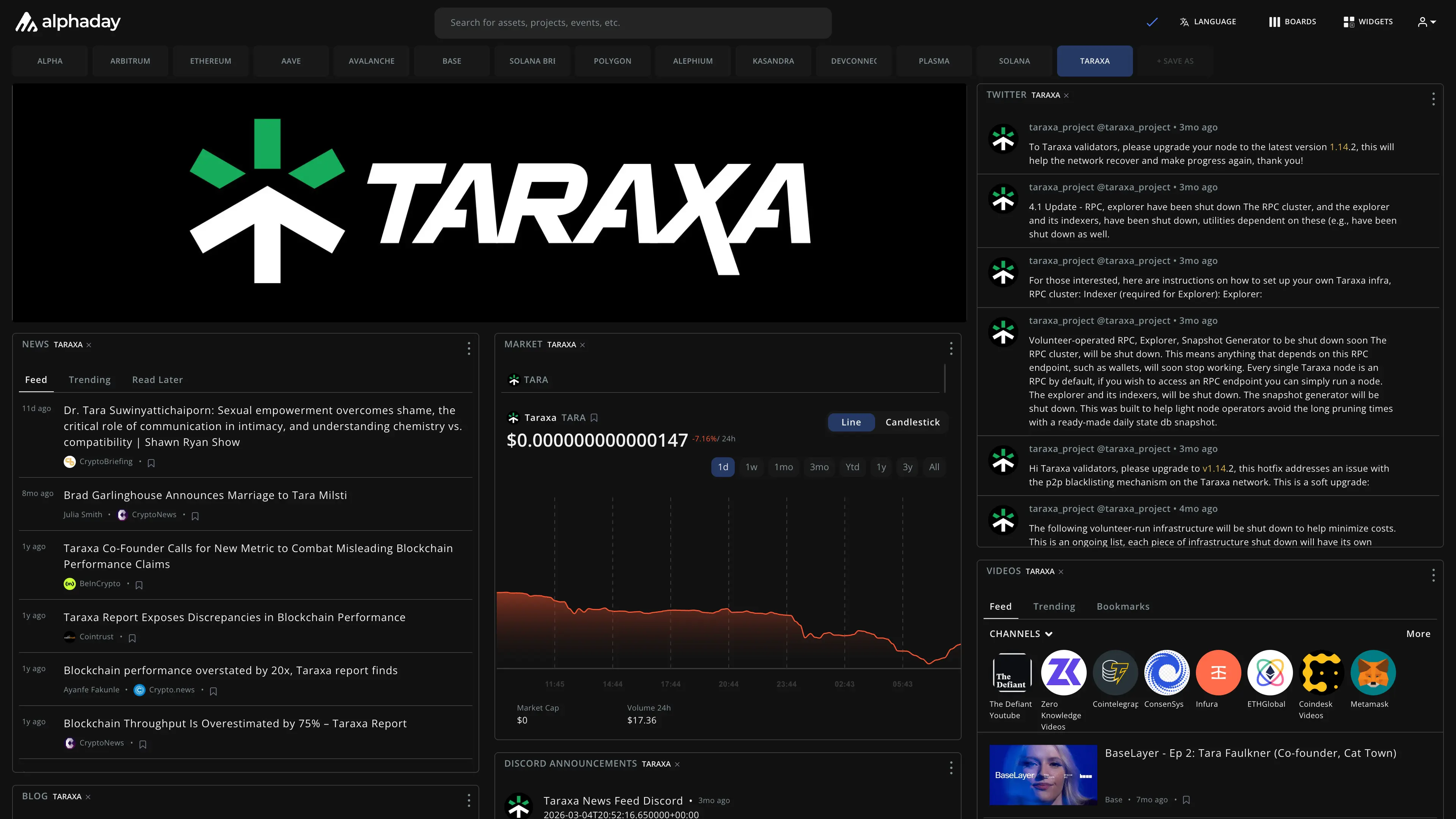Switch News widget to Read Later tab
The image size is (1456, 819).
click(157, 380)
